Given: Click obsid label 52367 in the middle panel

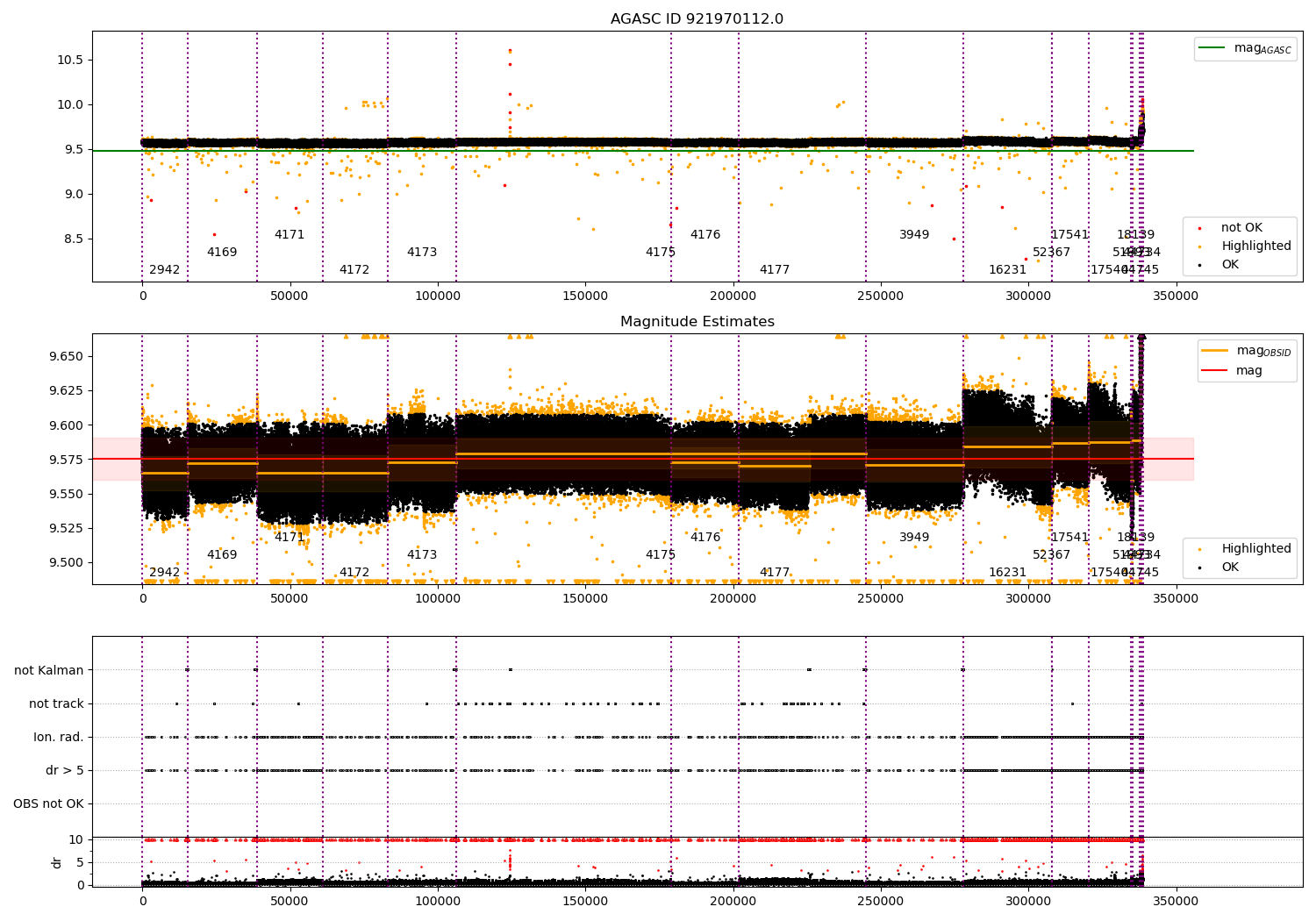Looking at the screenshot, I should 1051,555.
